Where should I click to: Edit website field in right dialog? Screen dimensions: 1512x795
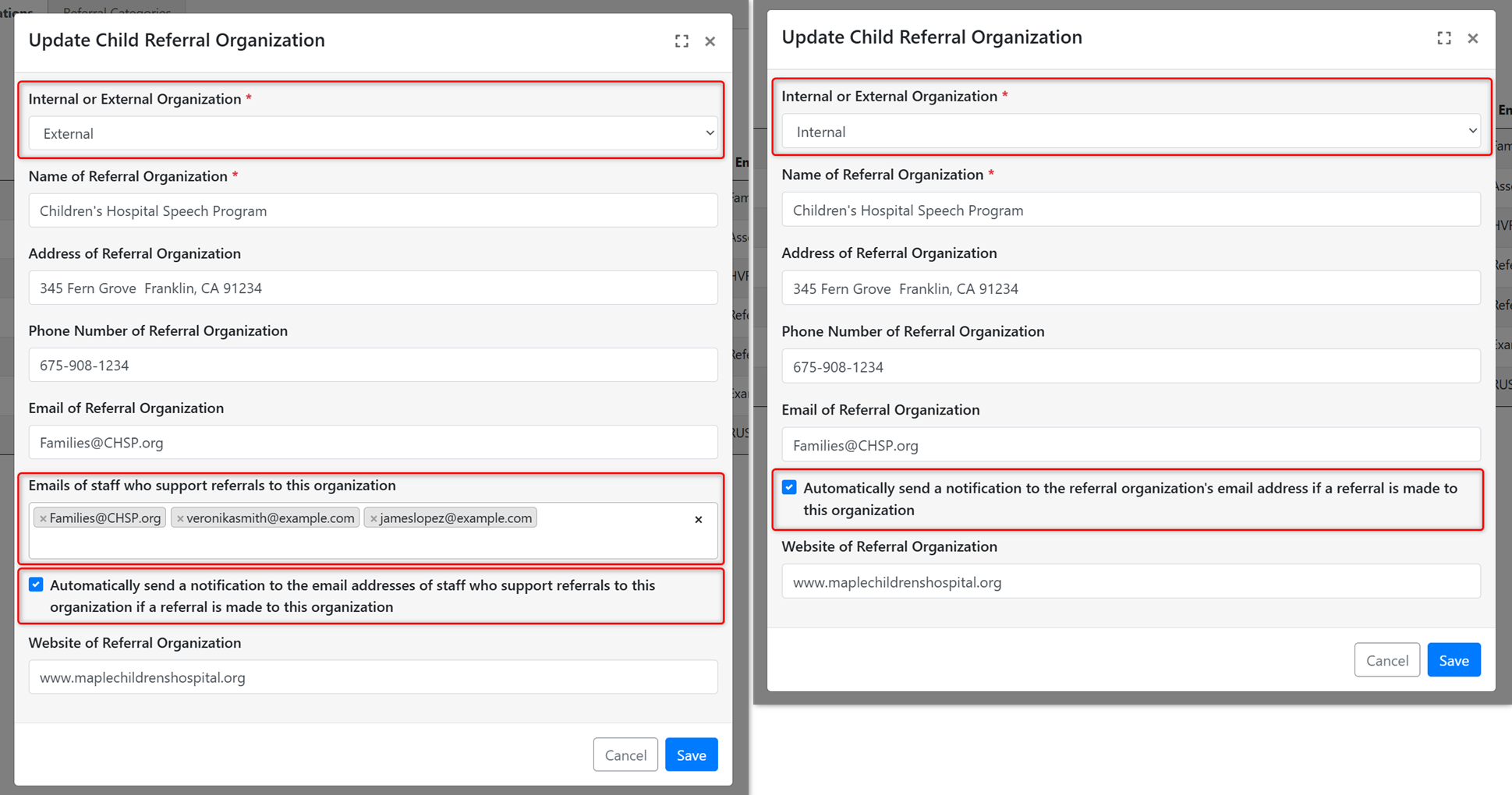coord(1131,581)
